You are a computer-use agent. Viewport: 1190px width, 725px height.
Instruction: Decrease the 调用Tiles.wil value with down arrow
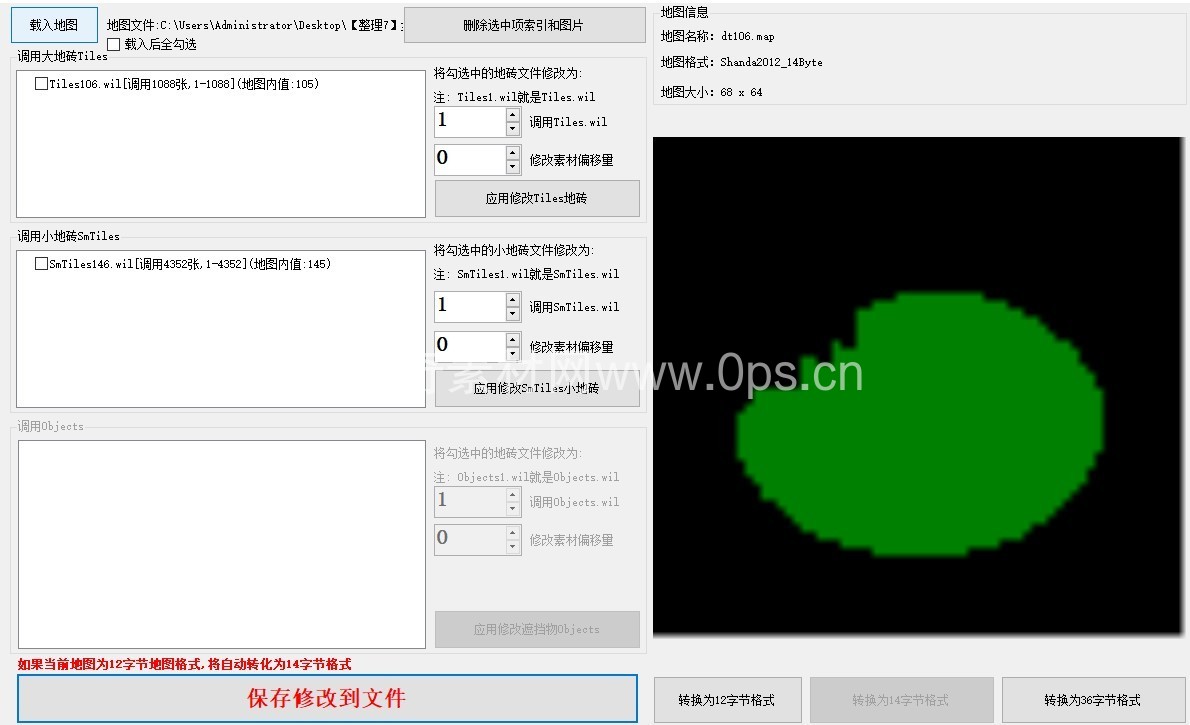[513, 129]
